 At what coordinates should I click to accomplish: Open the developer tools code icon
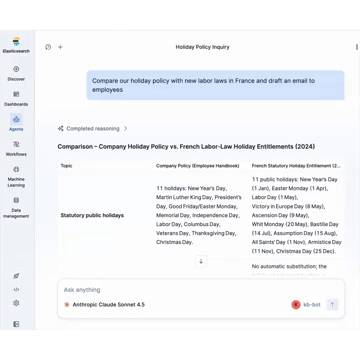point(16,290)
